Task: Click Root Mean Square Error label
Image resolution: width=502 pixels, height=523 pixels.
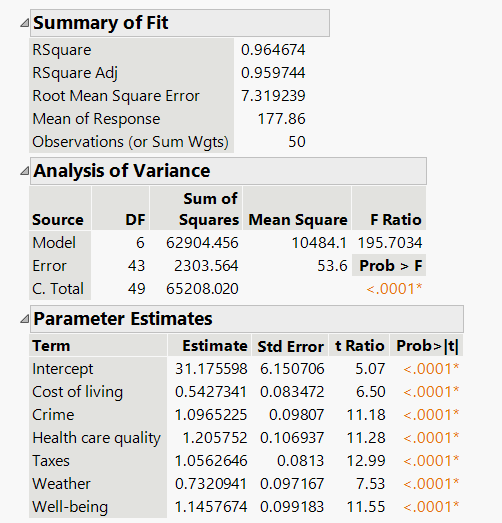Action: pos(116,96)
